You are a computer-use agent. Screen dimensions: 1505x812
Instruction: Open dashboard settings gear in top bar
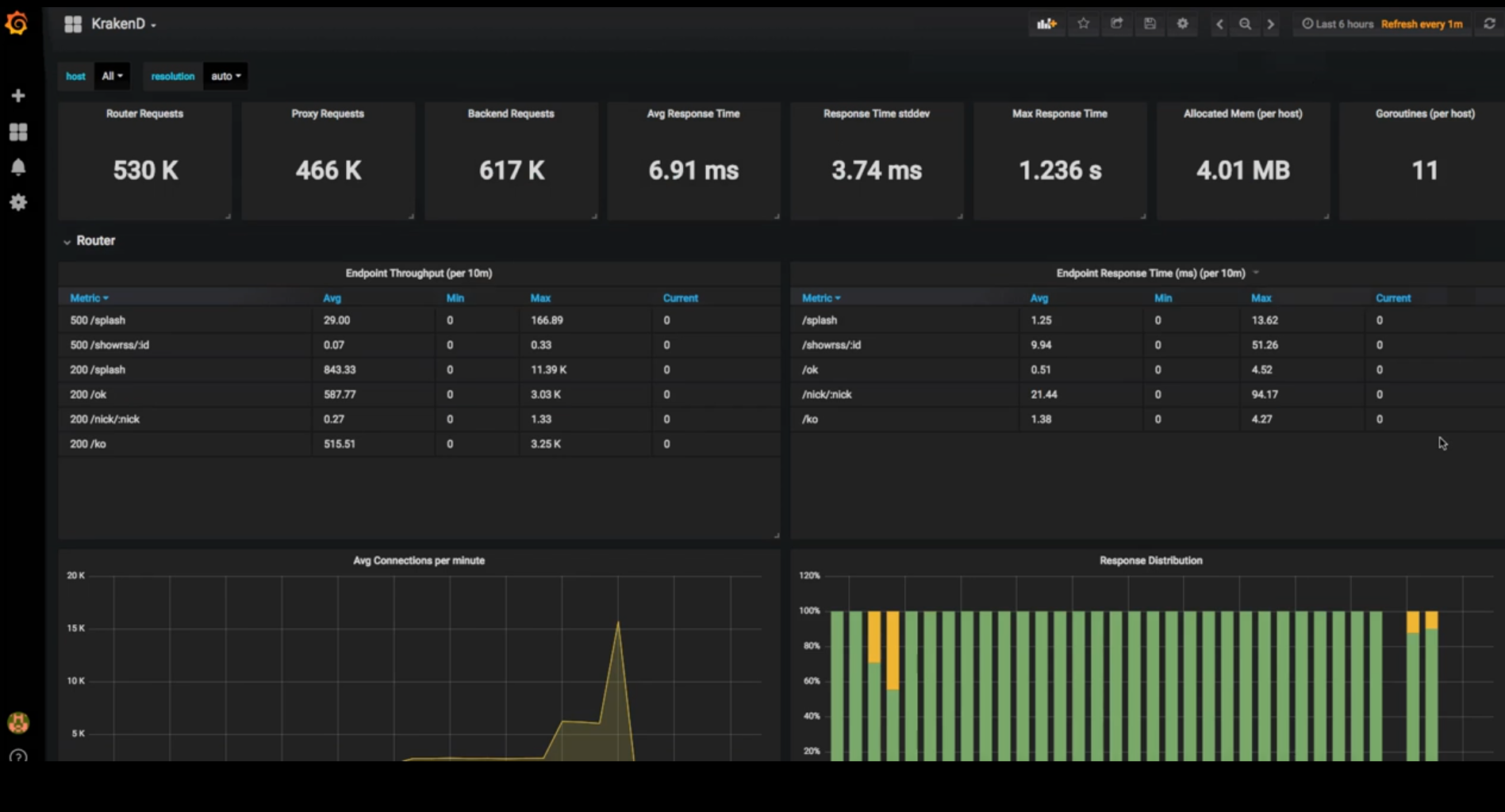(1182, 24)
